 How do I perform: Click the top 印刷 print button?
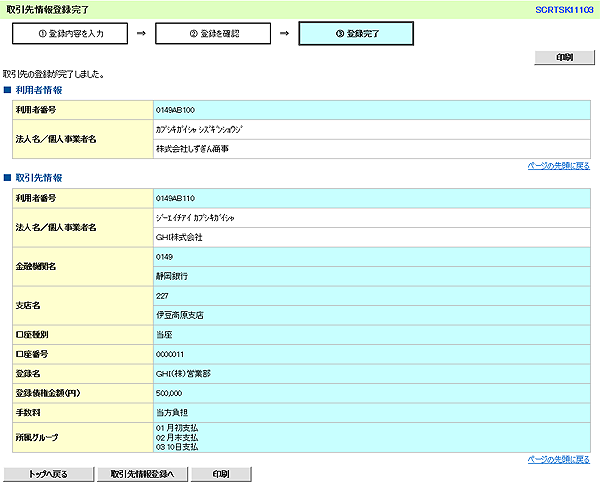point(564,57)
